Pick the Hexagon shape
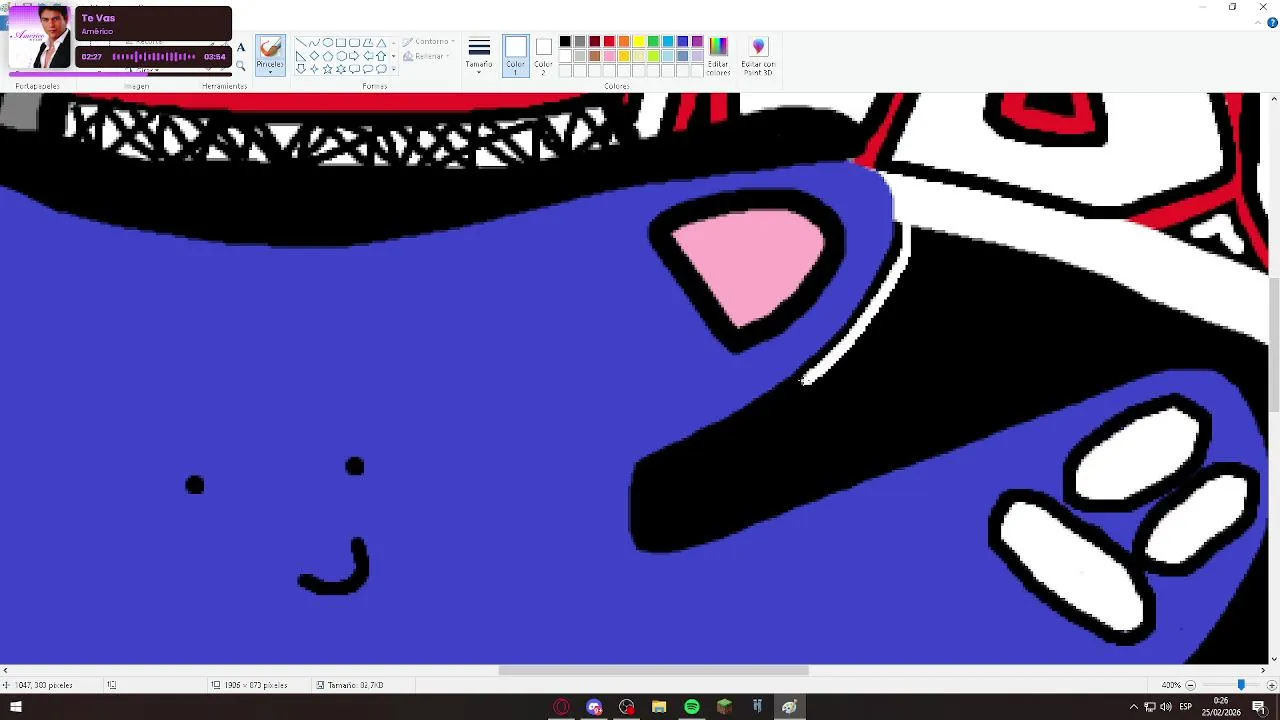The height and width of the screenshot is (720, 1280). [x=341, y=56]
